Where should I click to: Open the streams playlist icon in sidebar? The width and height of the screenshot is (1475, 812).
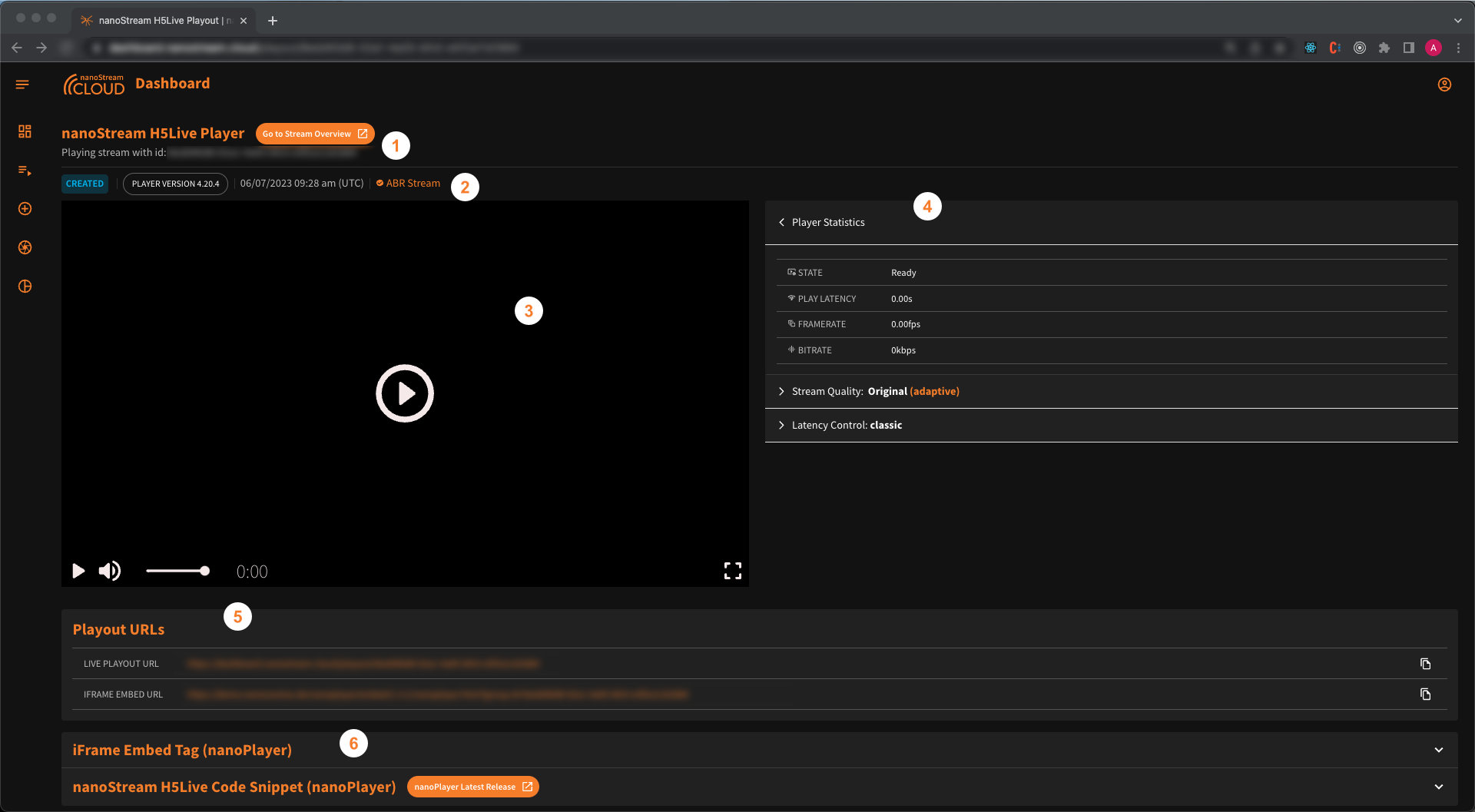25,171
